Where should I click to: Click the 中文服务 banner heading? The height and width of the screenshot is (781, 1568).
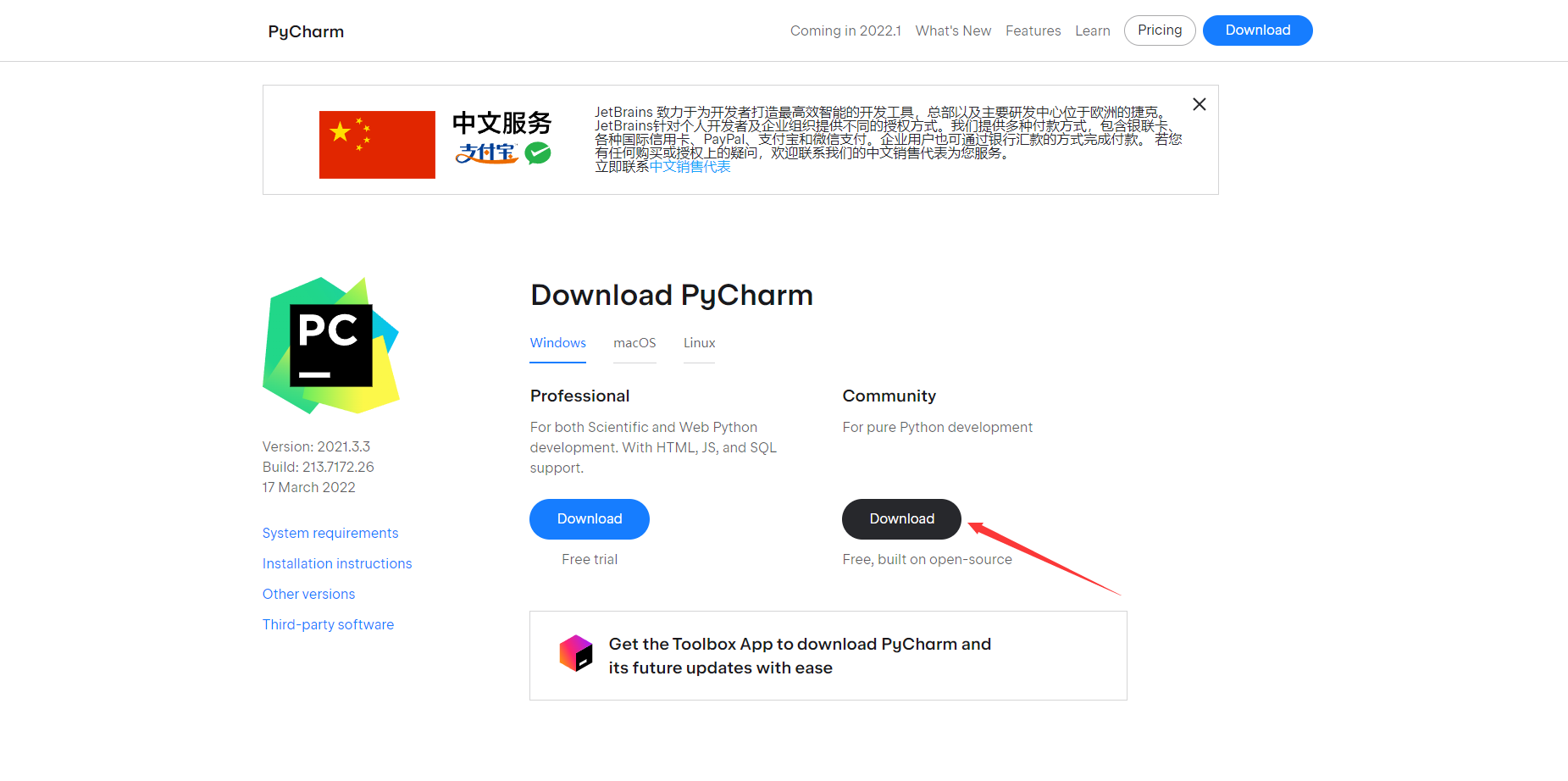click(x=501, y=124)
